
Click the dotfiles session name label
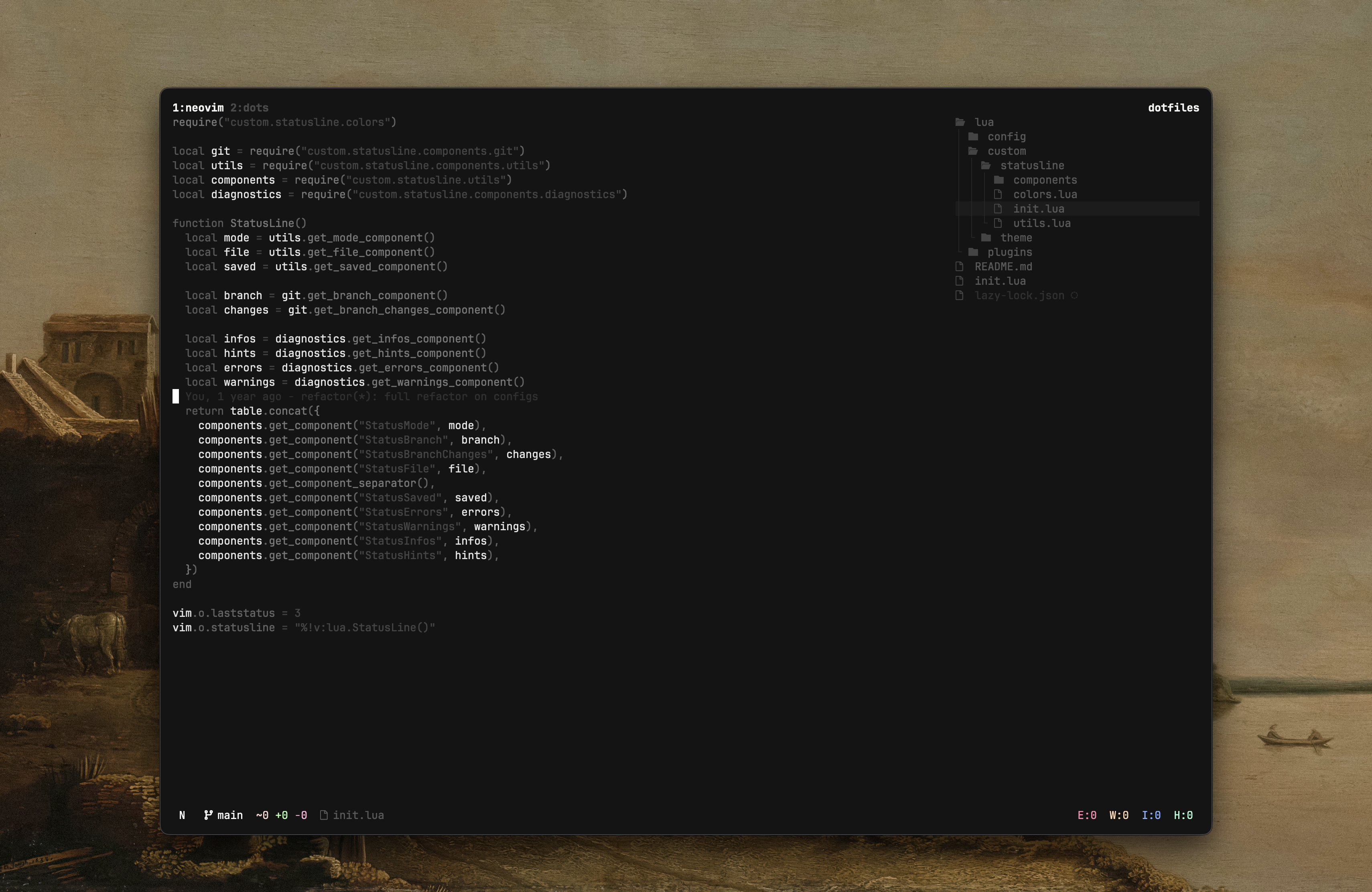tap(1173, 108)
